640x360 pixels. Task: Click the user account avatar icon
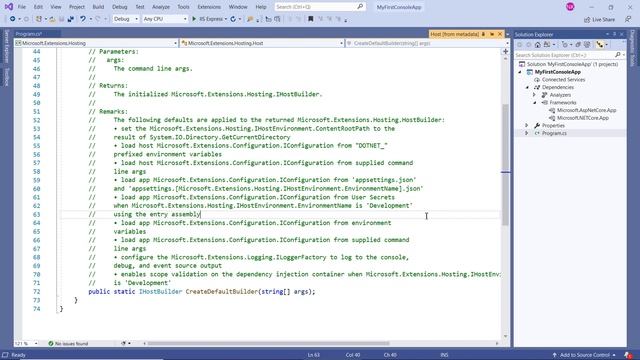(x=570, y=7)
